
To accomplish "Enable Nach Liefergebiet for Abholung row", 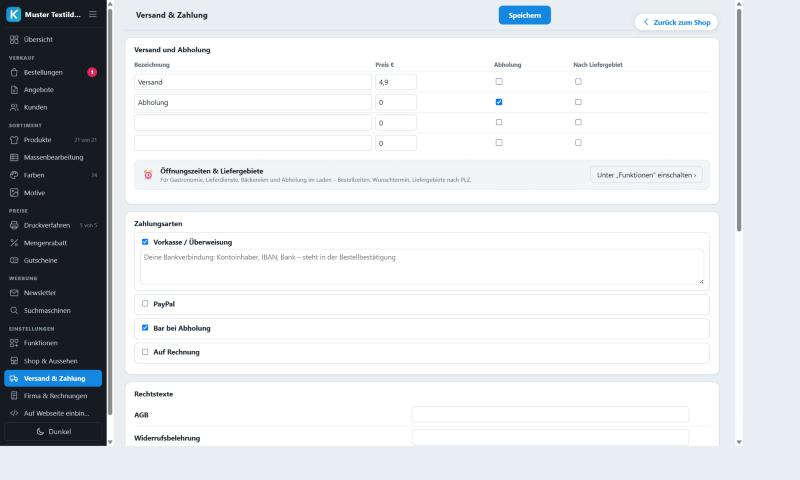I will pos(578,102).
